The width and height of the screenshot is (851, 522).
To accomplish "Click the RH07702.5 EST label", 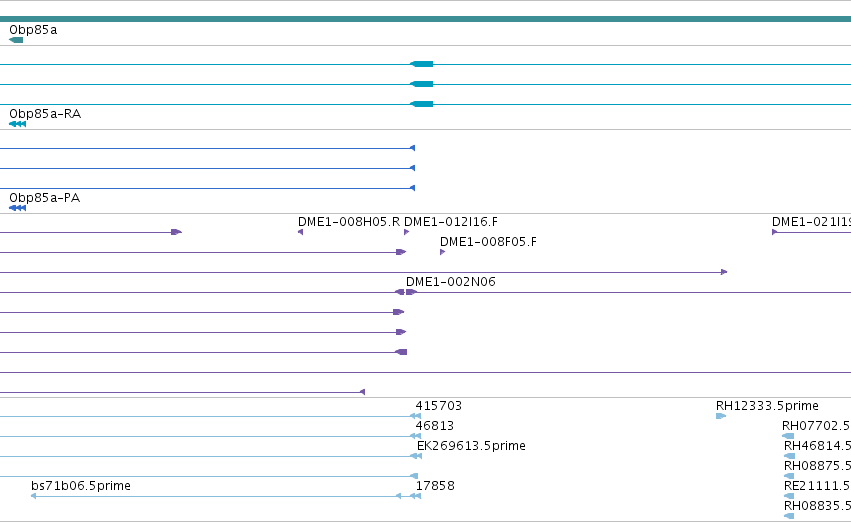I will (816, 426).
